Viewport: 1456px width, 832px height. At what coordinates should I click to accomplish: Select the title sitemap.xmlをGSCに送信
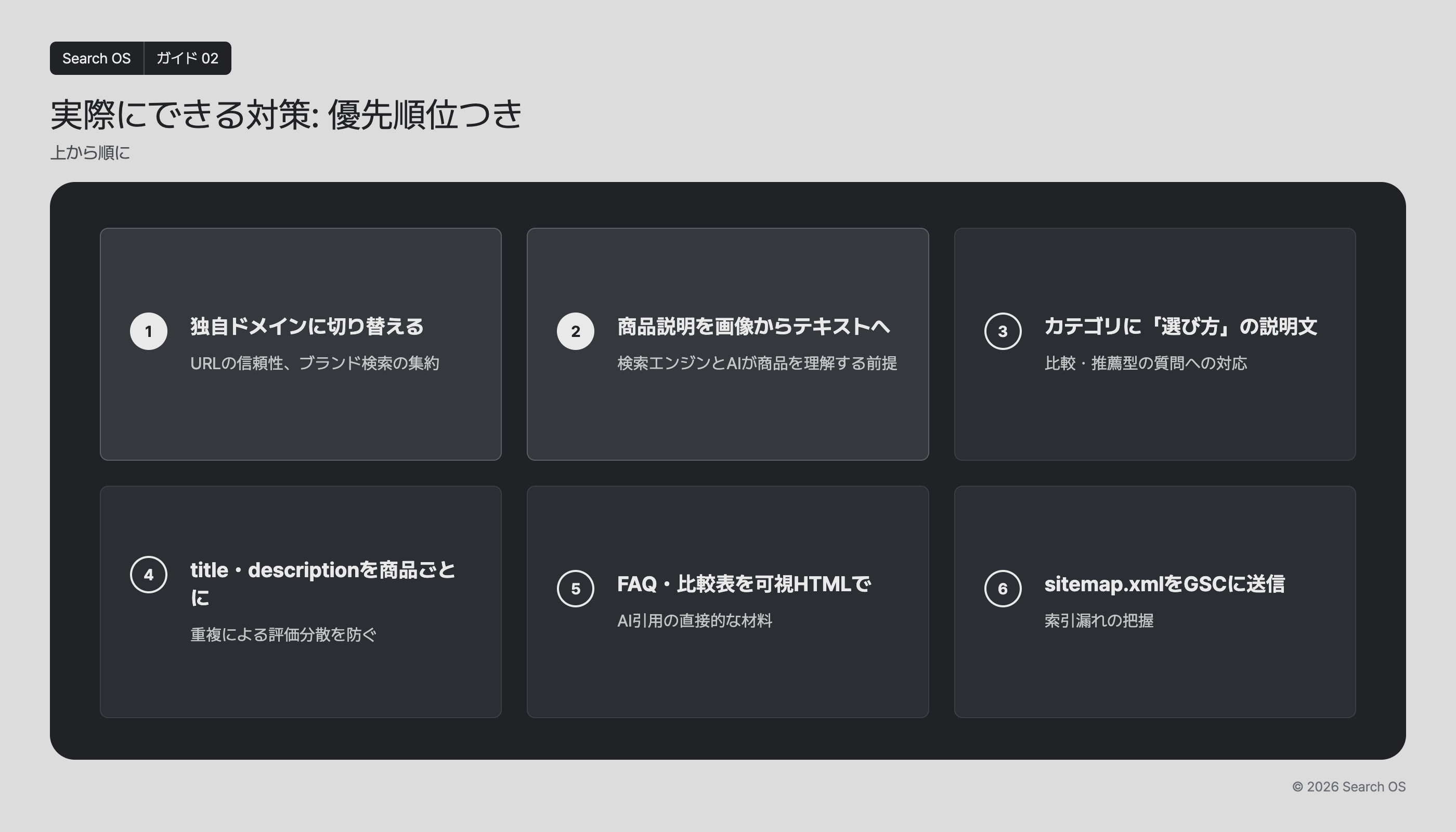tap(1165, 584)
